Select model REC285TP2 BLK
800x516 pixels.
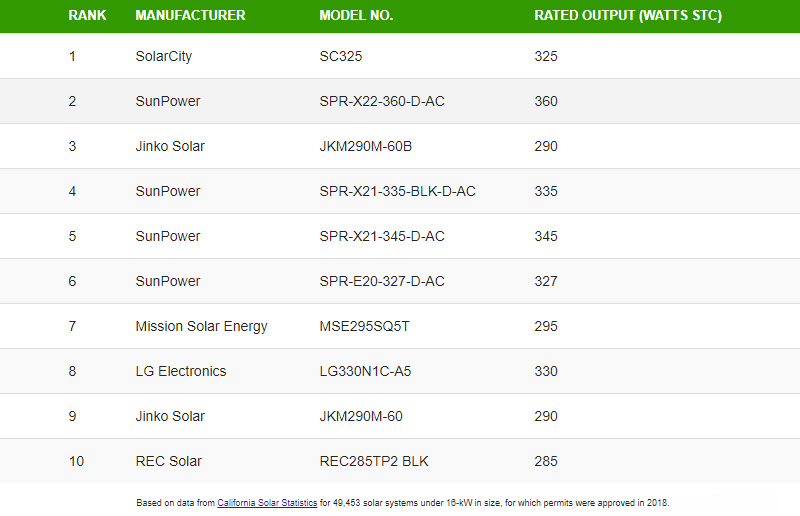click(x=374, y=461)
